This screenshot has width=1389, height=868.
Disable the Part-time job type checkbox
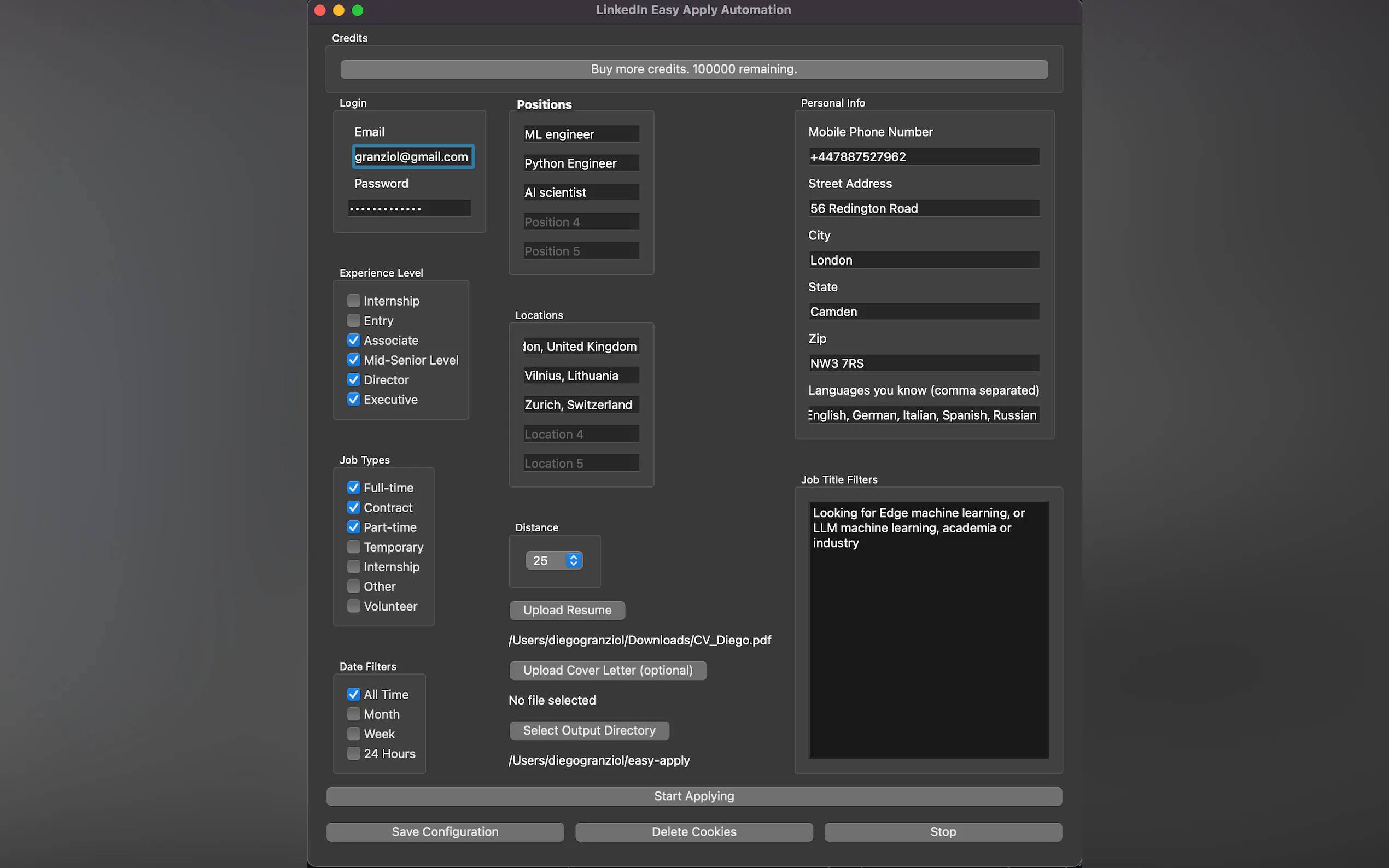point(354,527)
